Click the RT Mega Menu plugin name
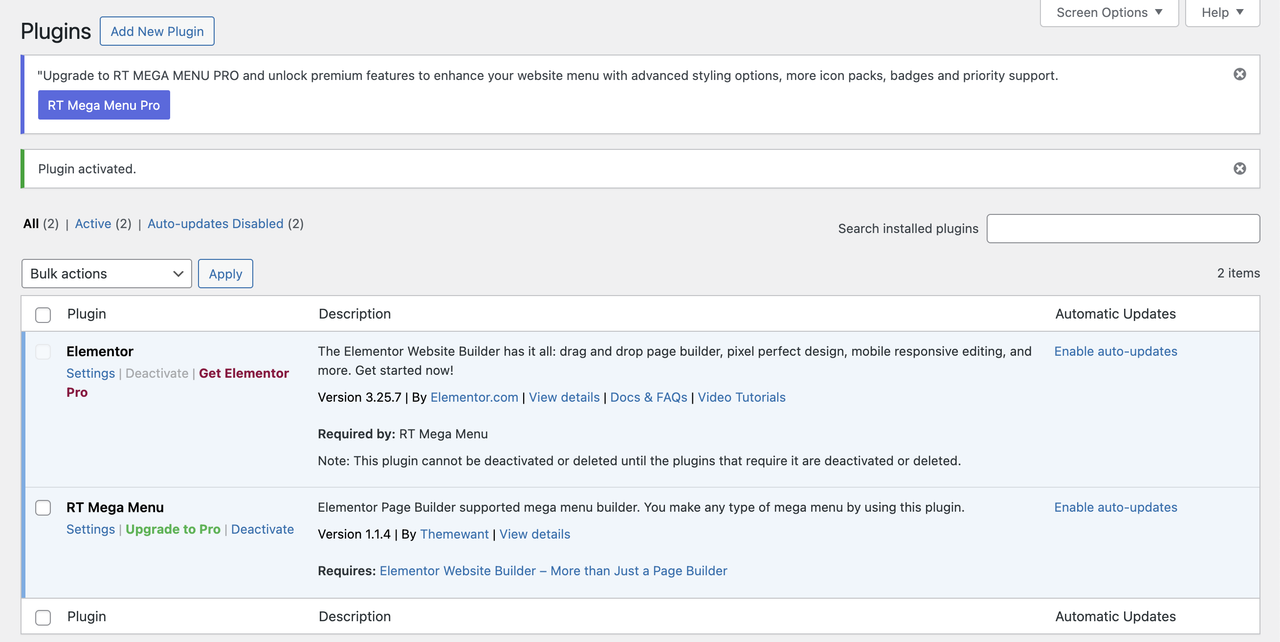The height and width of the screenshot is (642, 1280). (115, 507)
